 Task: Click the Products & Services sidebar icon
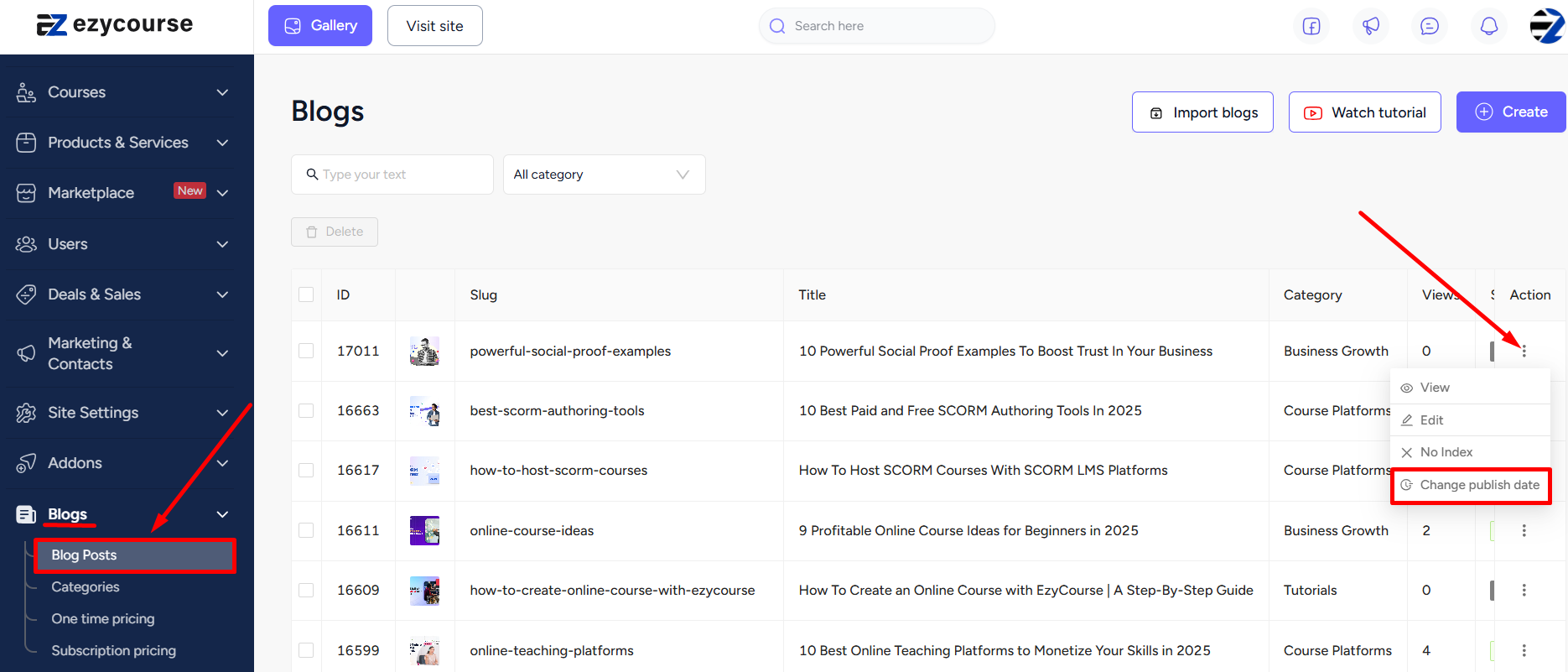pos(26,143)
